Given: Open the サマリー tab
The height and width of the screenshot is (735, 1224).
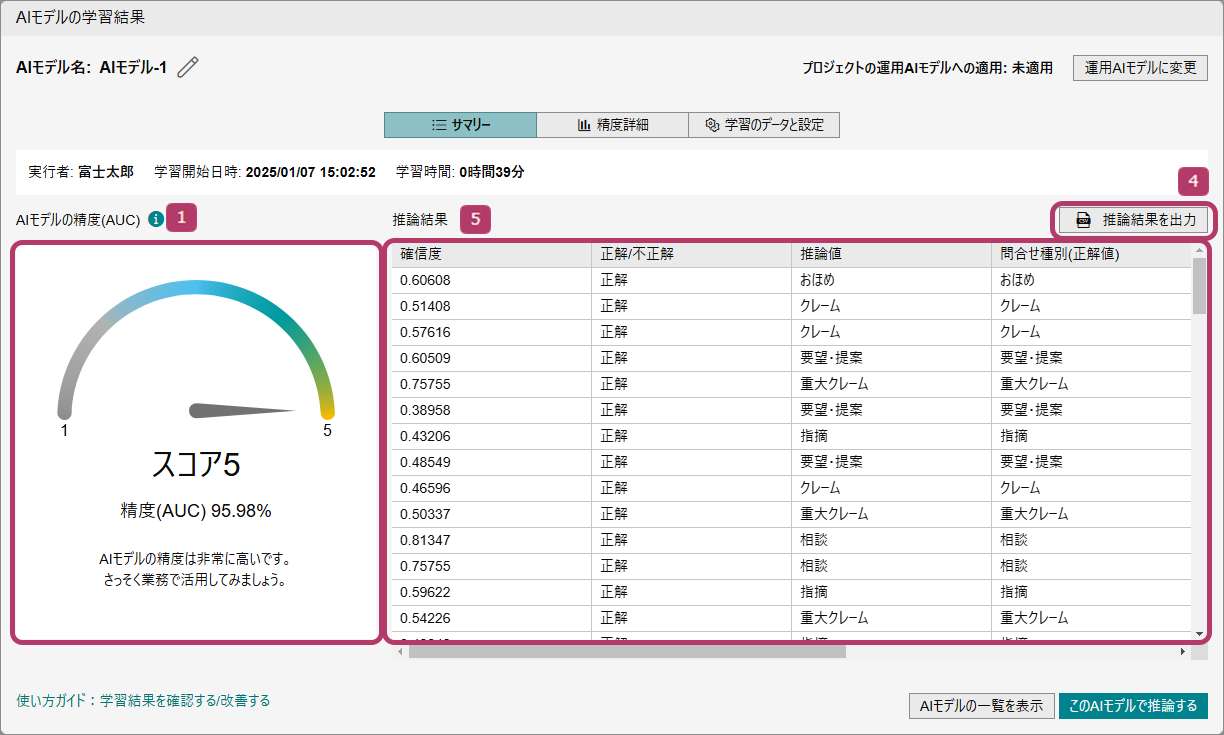Looking at the screenshot, I should pyautogui.click(x=460, y=125).
